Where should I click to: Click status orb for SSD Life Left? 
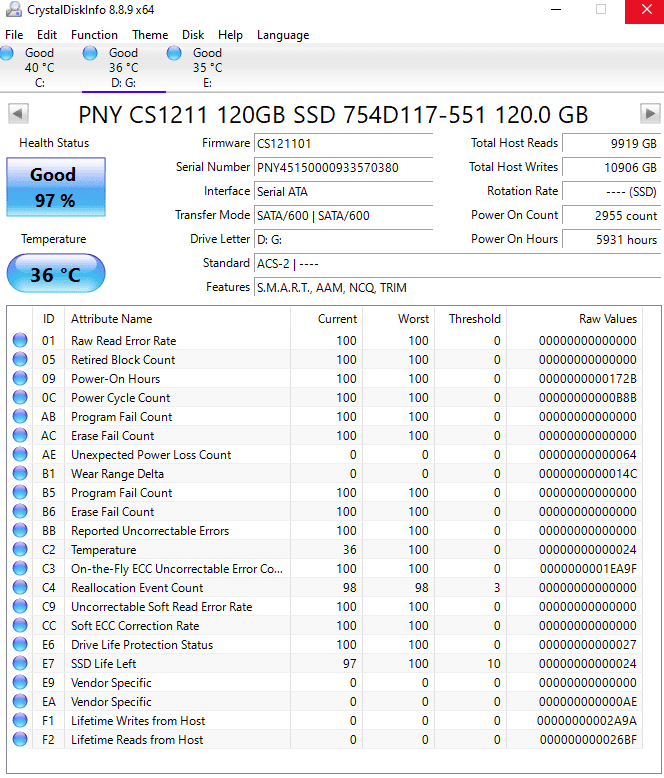tap(20, 663)
